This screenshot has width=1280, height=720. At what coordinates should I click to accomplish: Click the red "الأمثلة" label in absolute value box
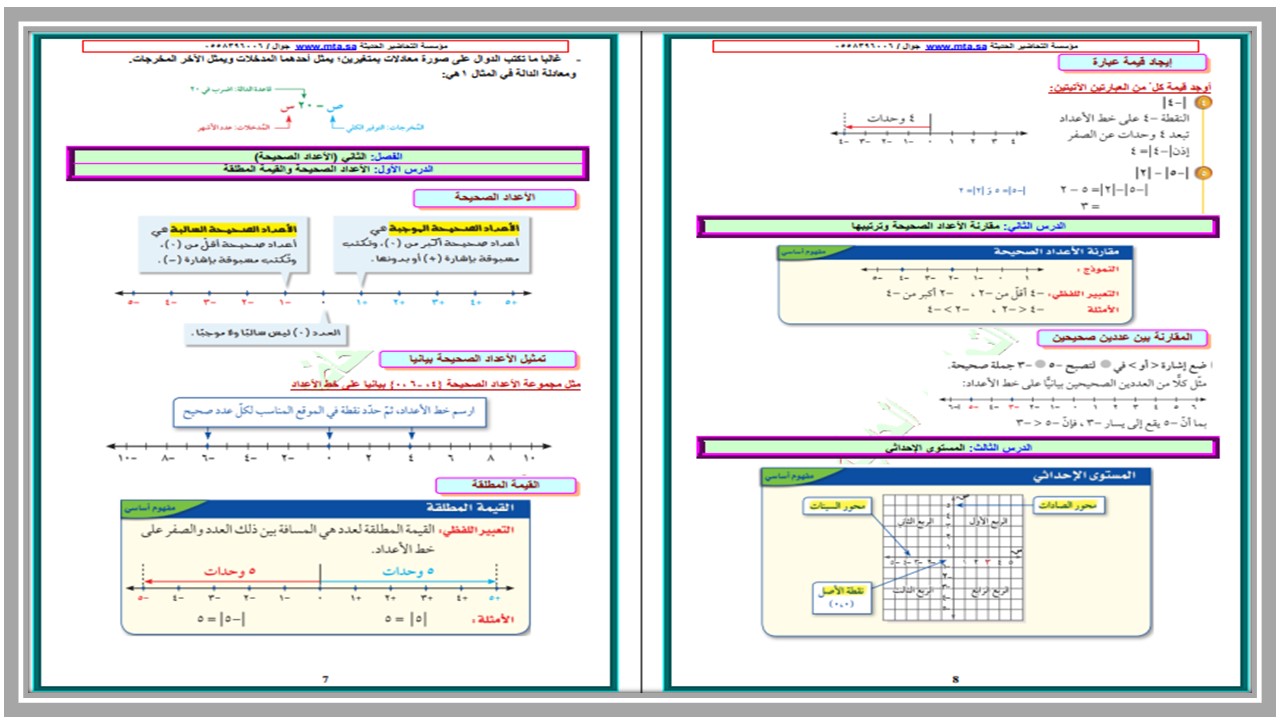coord(491,620)
